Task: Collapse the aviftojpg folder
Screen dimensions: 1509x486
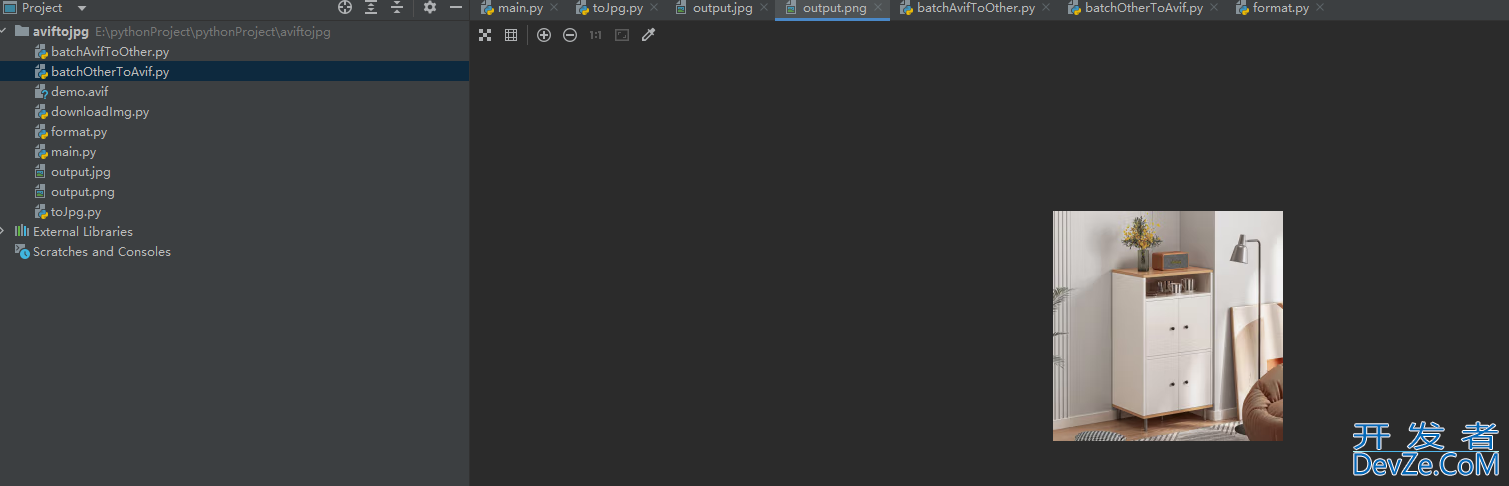Action: 4,31
